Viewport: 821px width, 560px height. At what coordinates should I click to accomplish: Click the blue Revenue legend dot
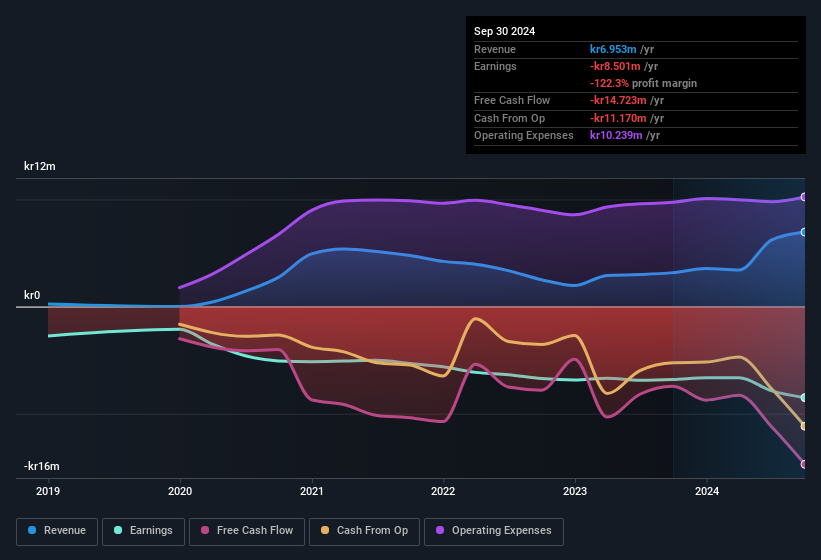tap(32, 530)
